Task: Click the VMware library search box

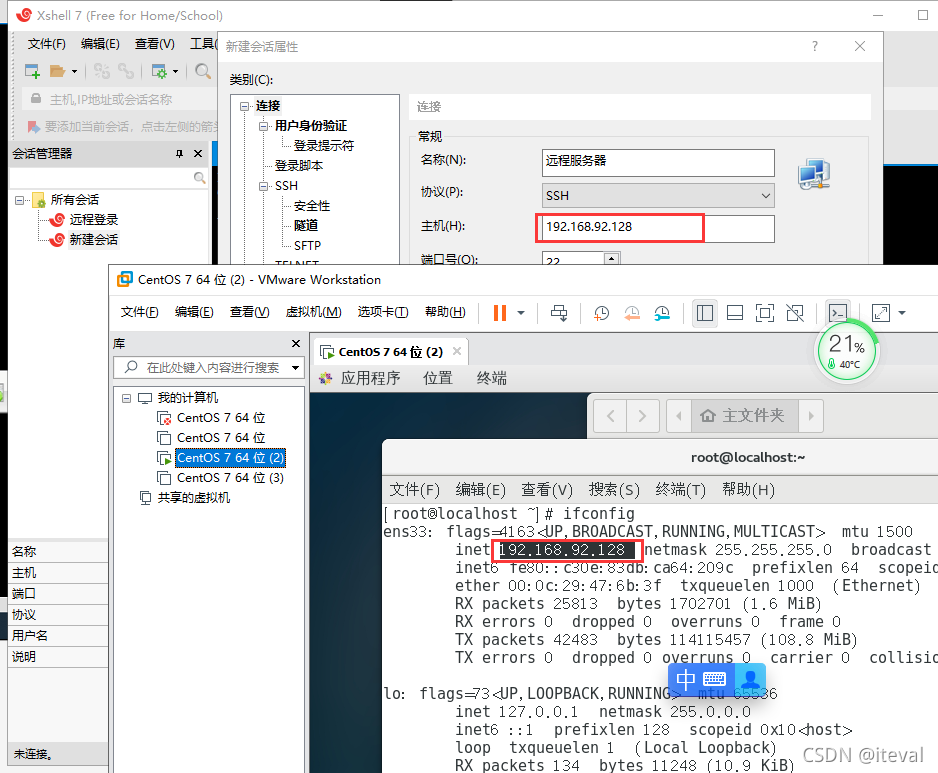Action: (209, 367)
